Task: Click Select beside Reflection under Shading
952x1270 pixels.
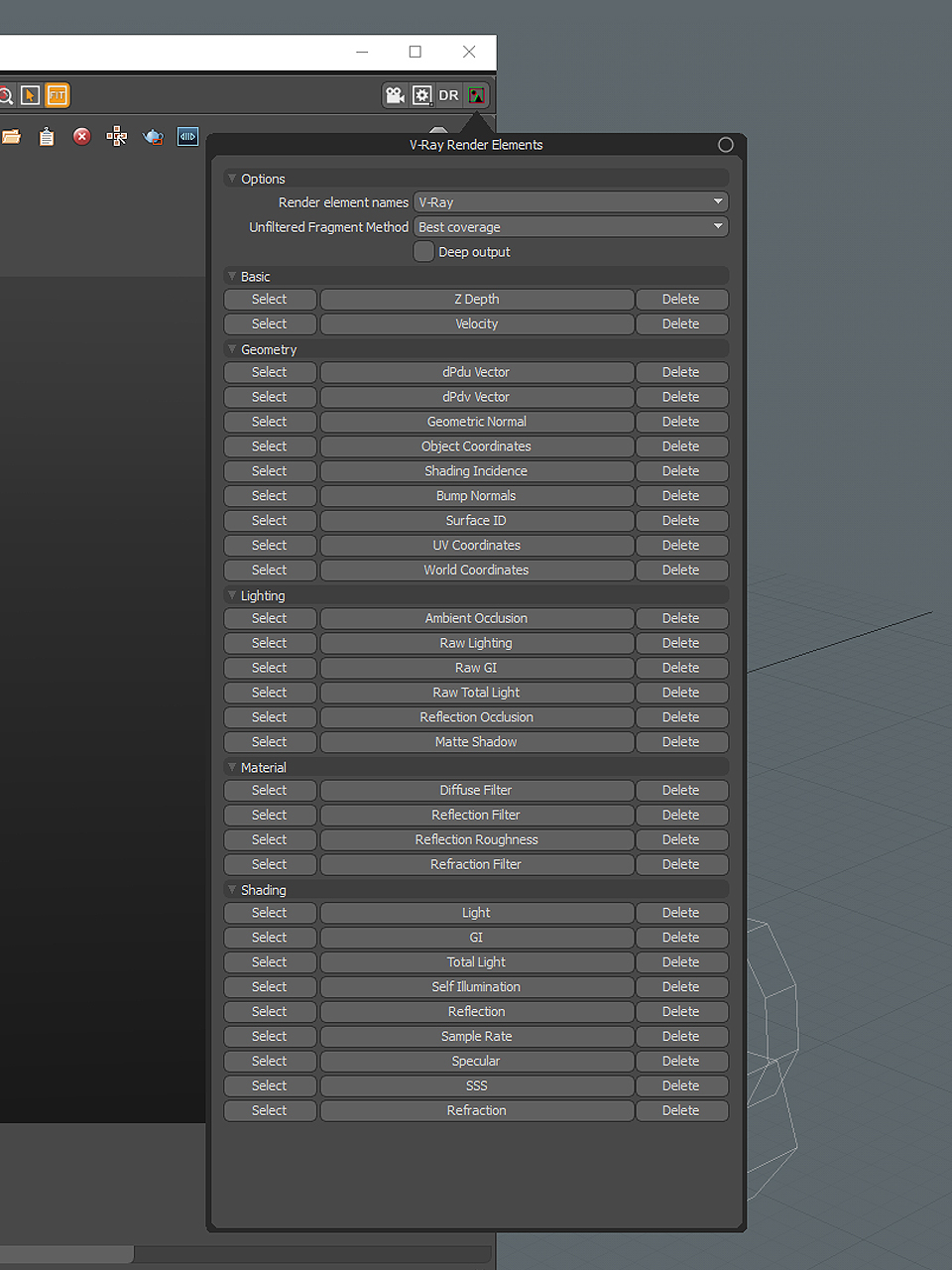Action: (x=270, y=1012)
